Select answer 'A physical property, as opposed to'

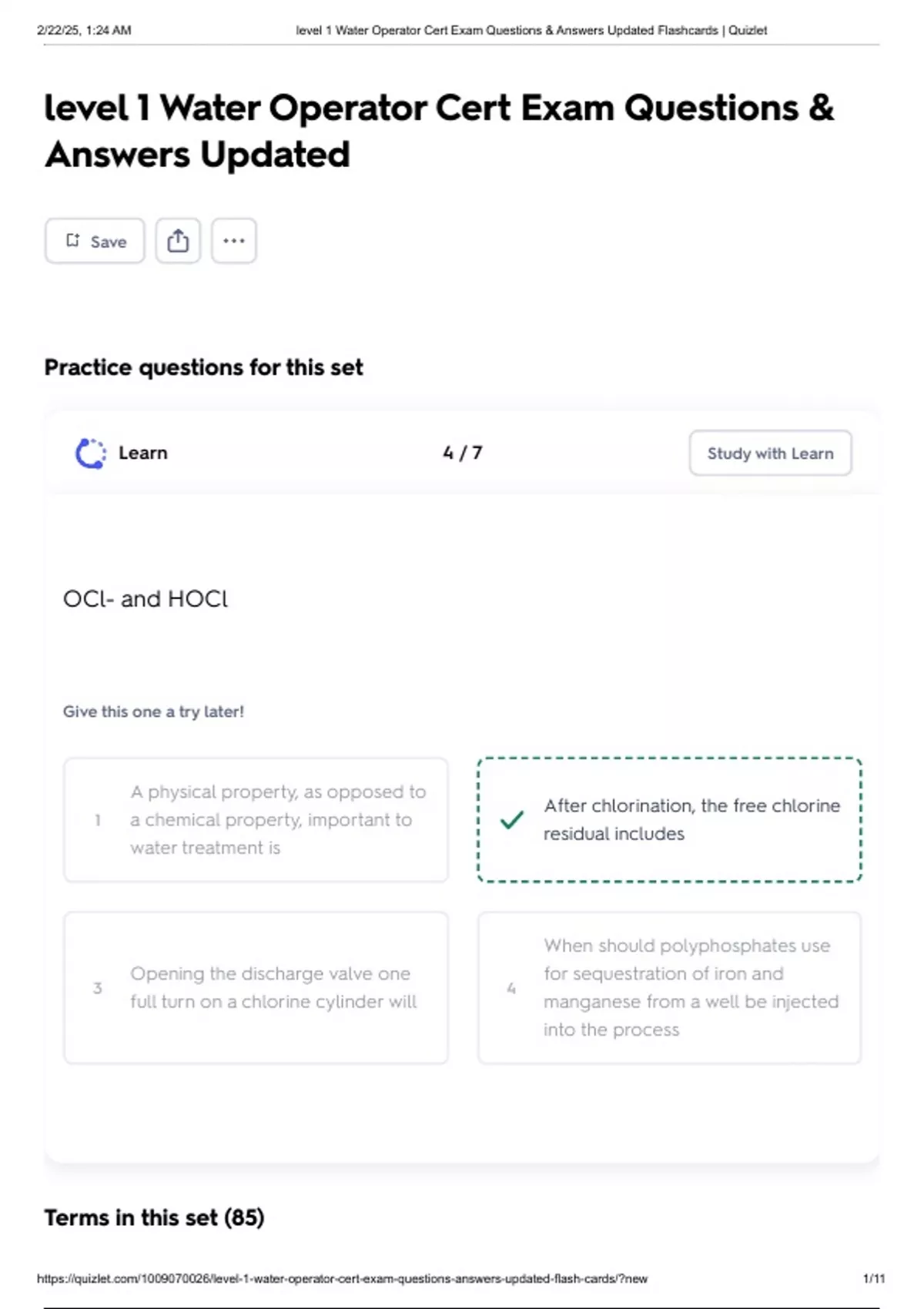tap(277, 820)
